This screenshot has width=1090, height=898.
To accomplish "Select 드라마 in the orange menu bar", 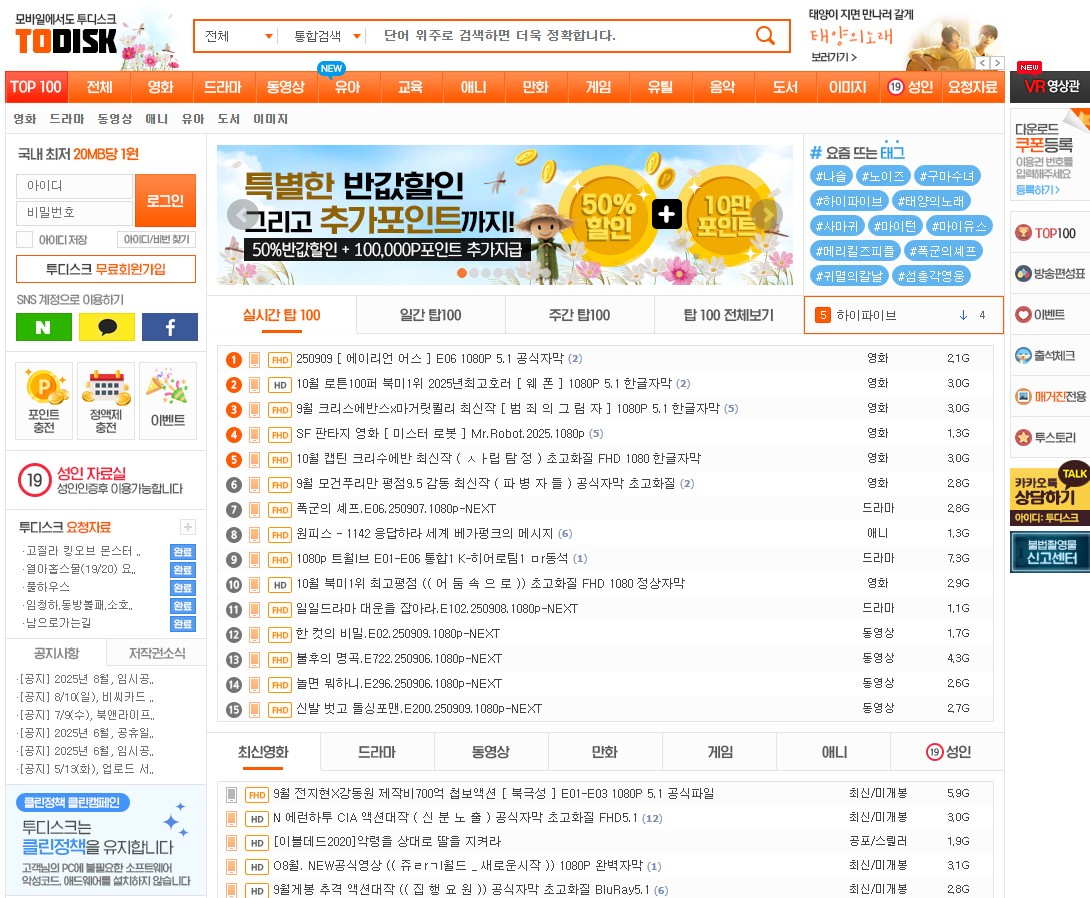I will click(x=223, y=87).
